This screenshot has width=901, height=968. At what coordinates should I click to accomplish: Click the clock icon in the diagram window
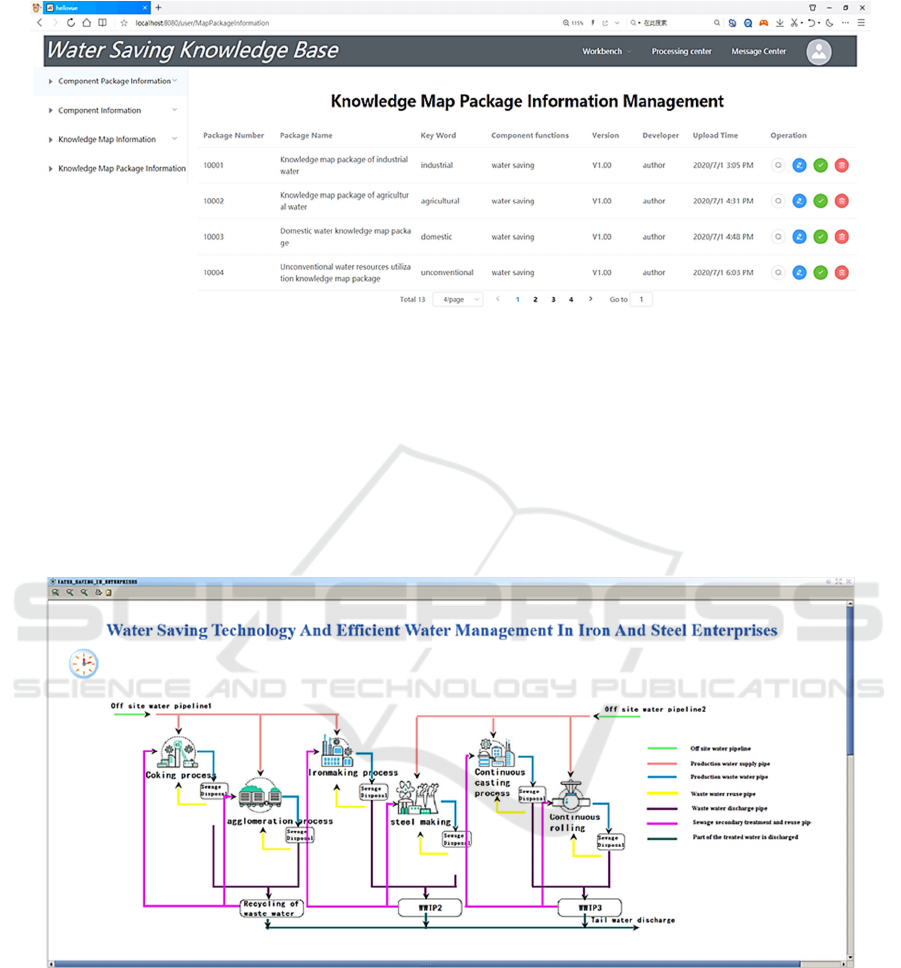(x=84, y=663)
